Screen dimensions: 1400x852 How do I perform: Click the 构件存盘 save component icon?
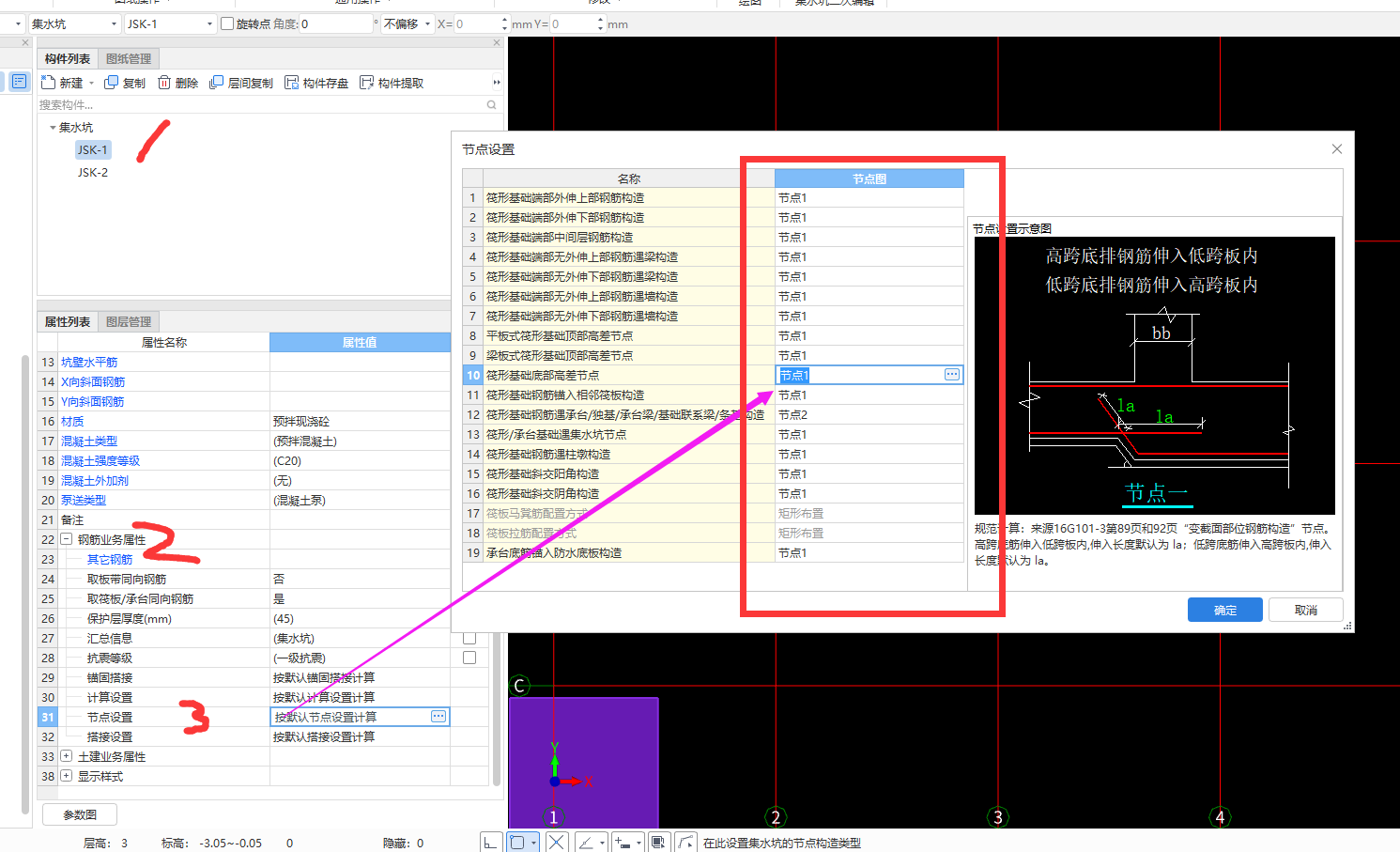click(x=291, y=83)
